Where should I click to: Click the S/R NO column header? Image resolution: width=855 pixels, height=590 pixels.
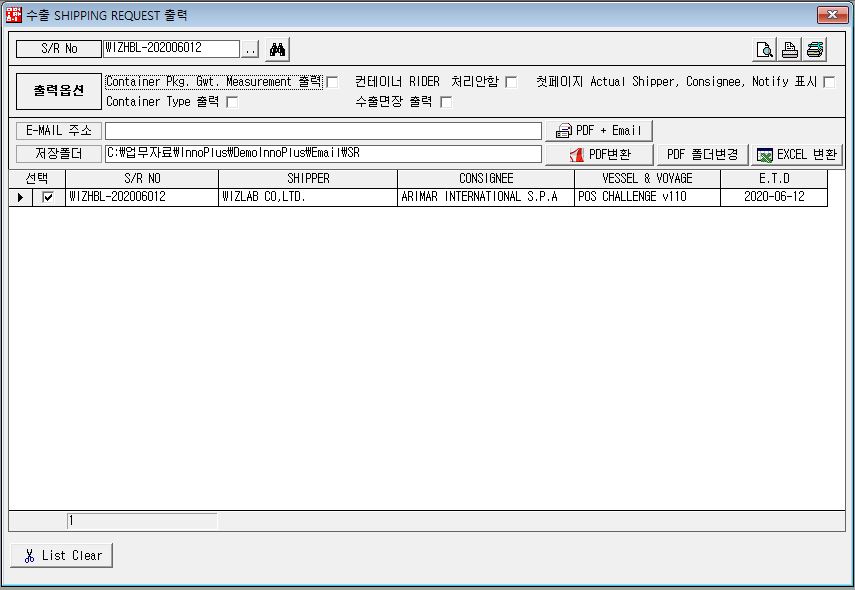pos(142,179)
